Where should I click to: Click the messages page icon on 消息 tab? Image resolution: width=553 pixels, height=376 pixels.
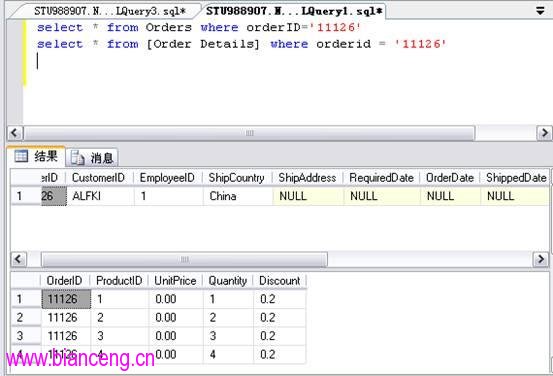click(78, 158)
